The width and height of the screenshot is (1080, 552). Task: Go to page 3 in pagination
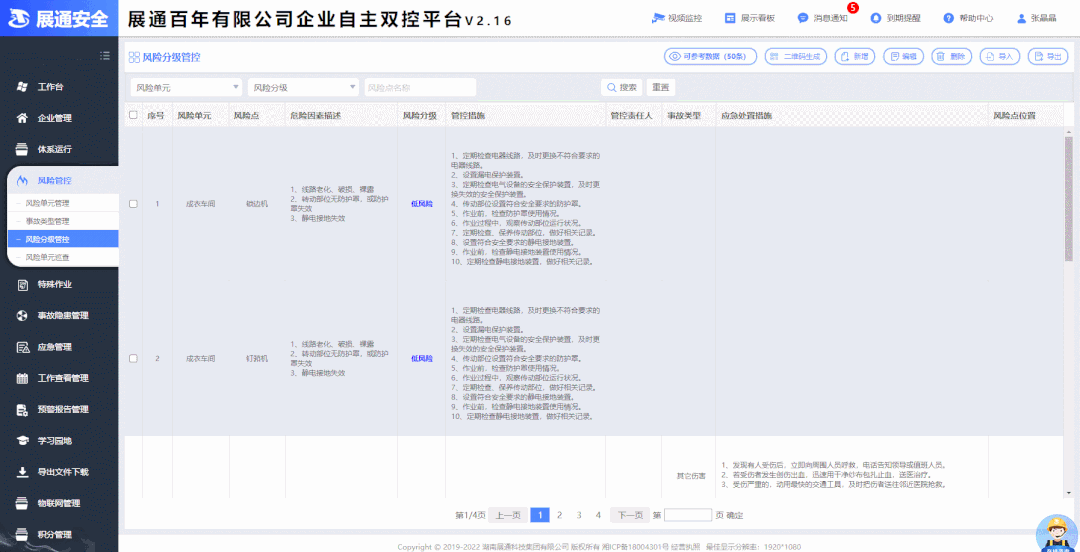coord(579,515)
